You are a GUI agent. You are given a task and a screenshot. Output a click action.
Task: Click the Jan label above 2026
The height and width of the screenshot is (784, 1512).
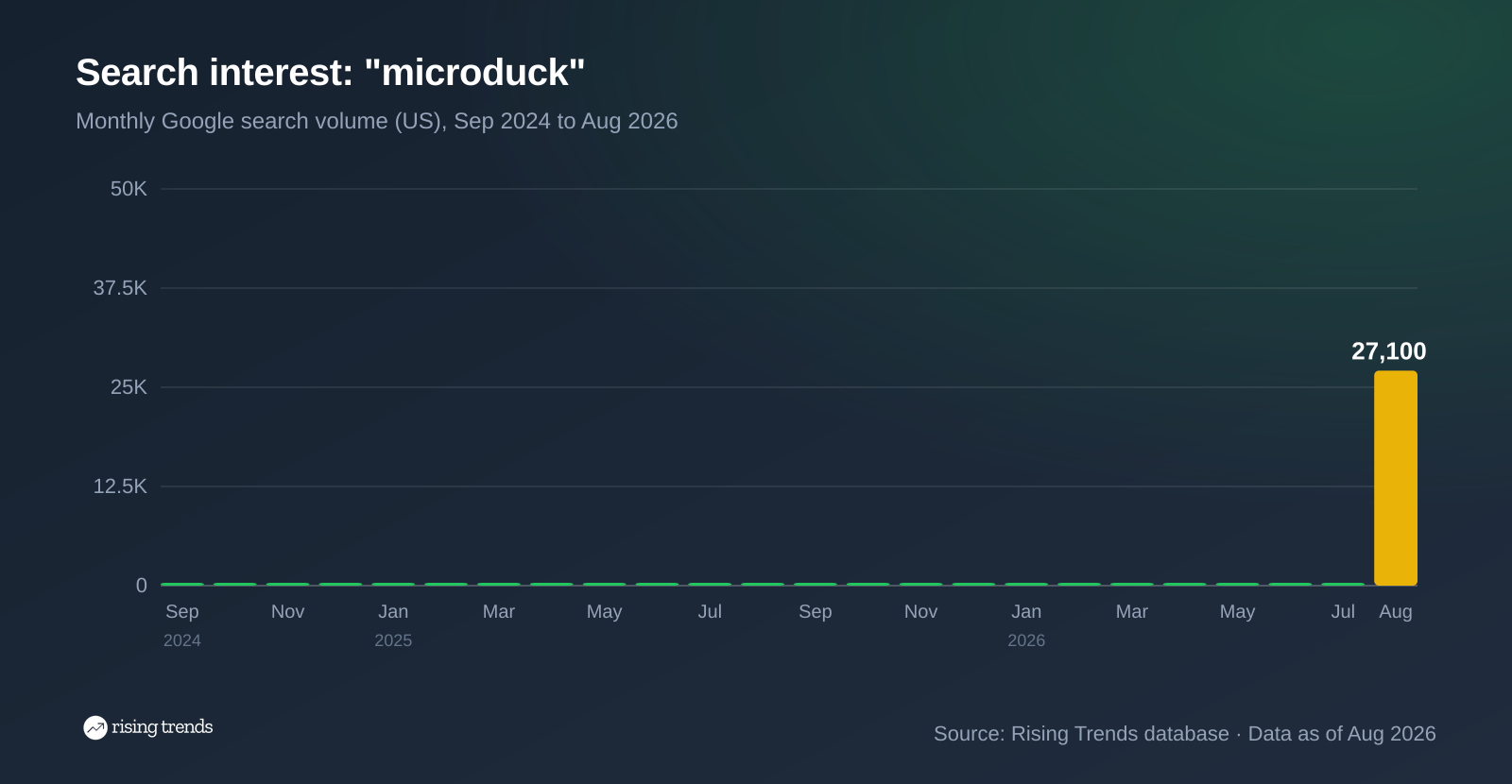tap(1026, 611)
